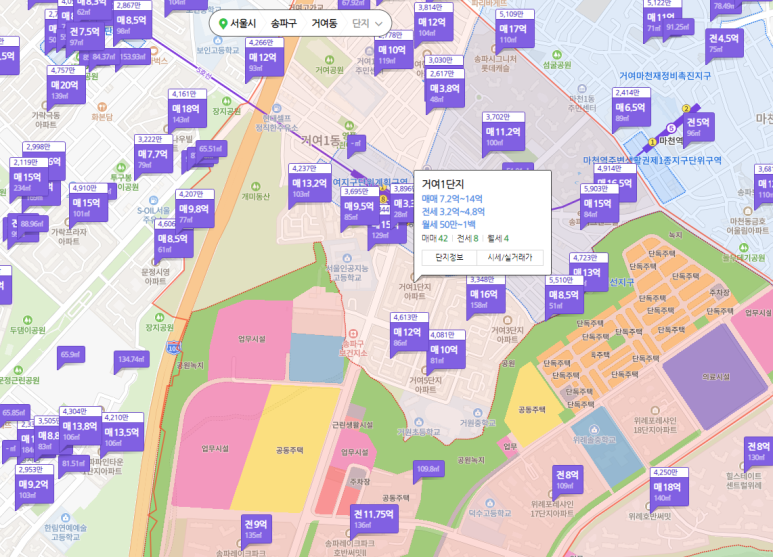Select the 매3.8억 48㎡ price marker
The image size is (773, 557).
445,89
